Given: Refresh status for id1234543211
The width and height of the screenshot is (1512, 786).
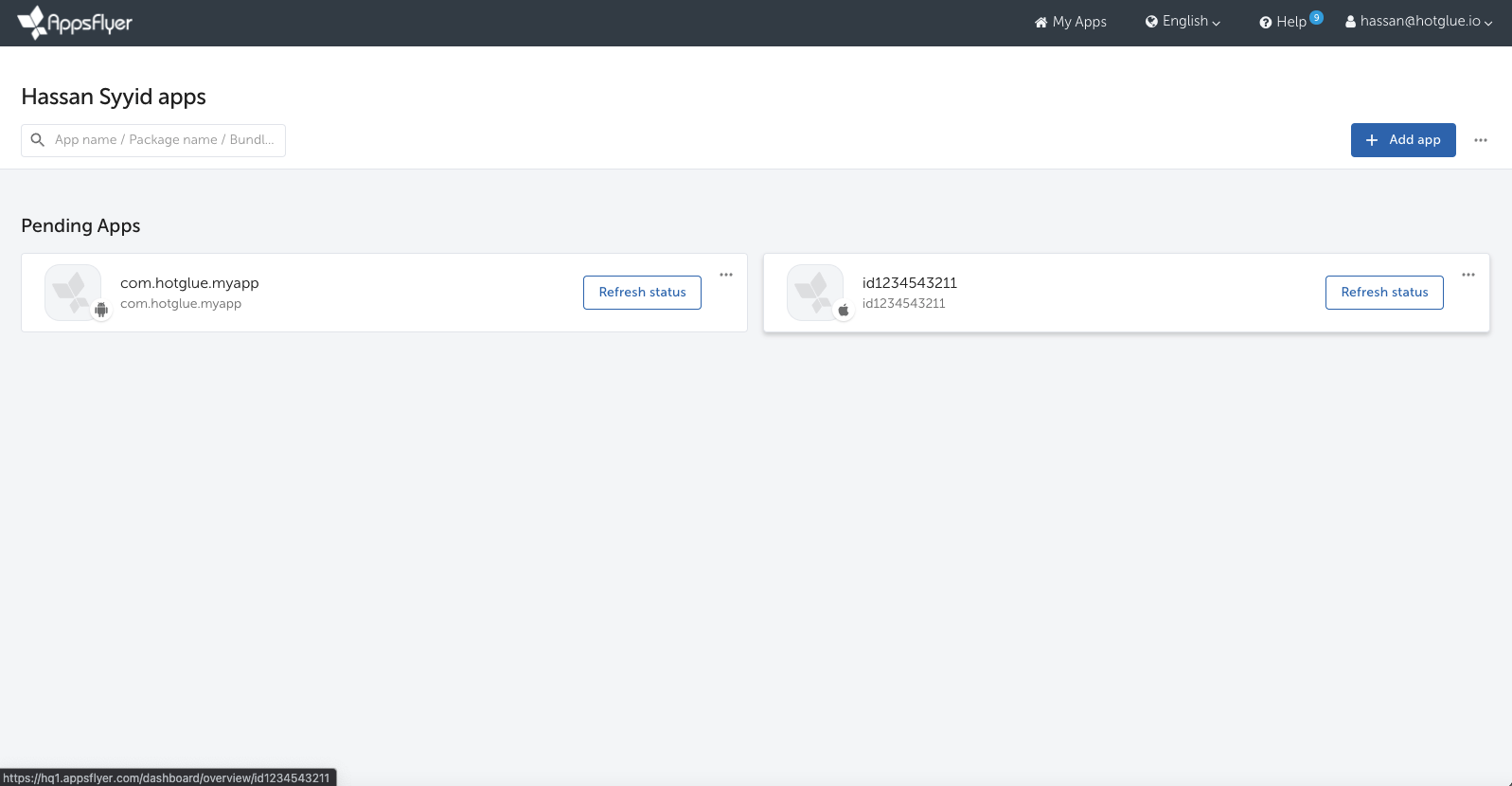Looking at the screenshot, I should [1384, 293].
